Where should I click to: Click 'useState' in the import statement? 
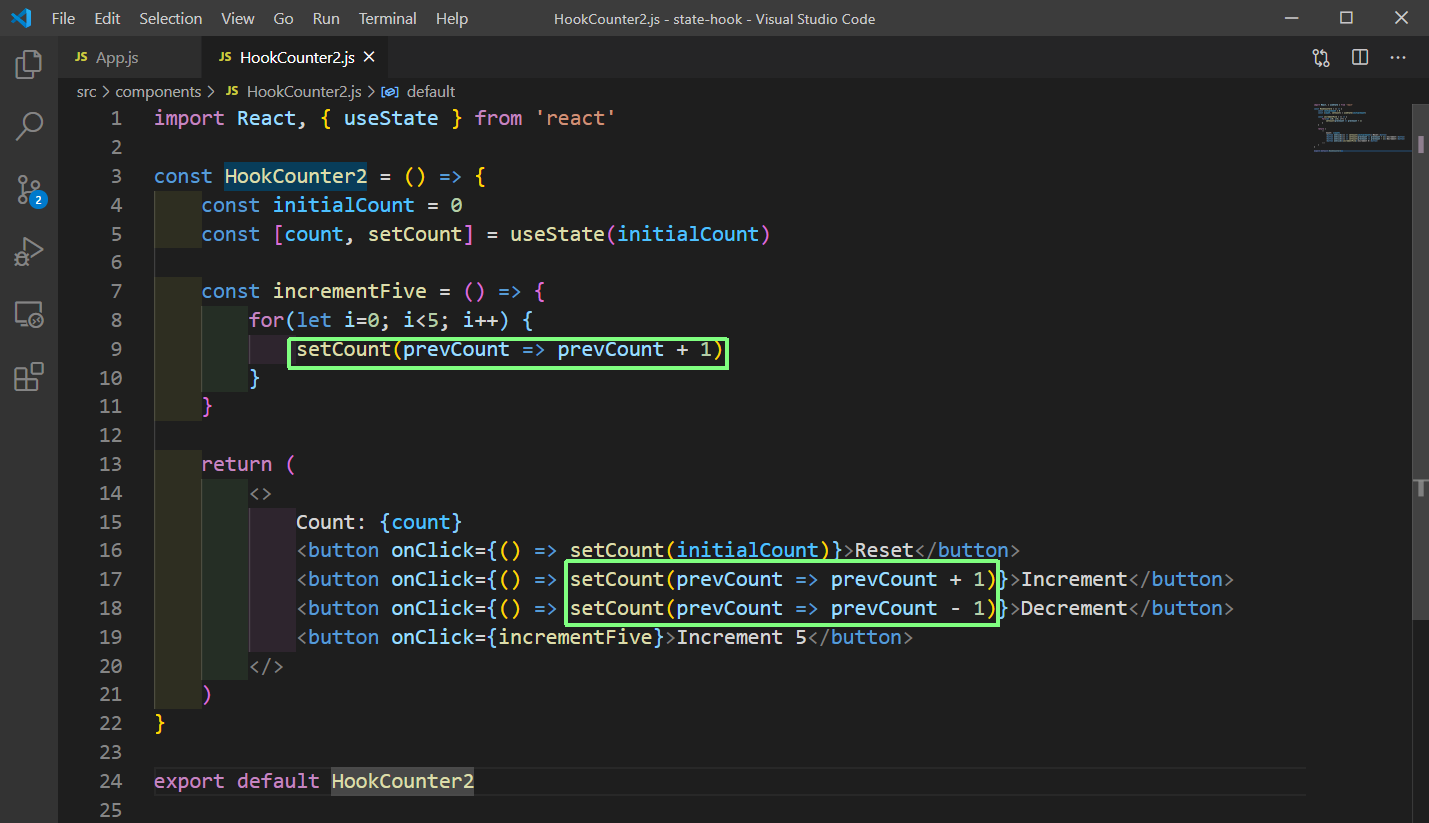pyautogui.click(x=391, y=118)
